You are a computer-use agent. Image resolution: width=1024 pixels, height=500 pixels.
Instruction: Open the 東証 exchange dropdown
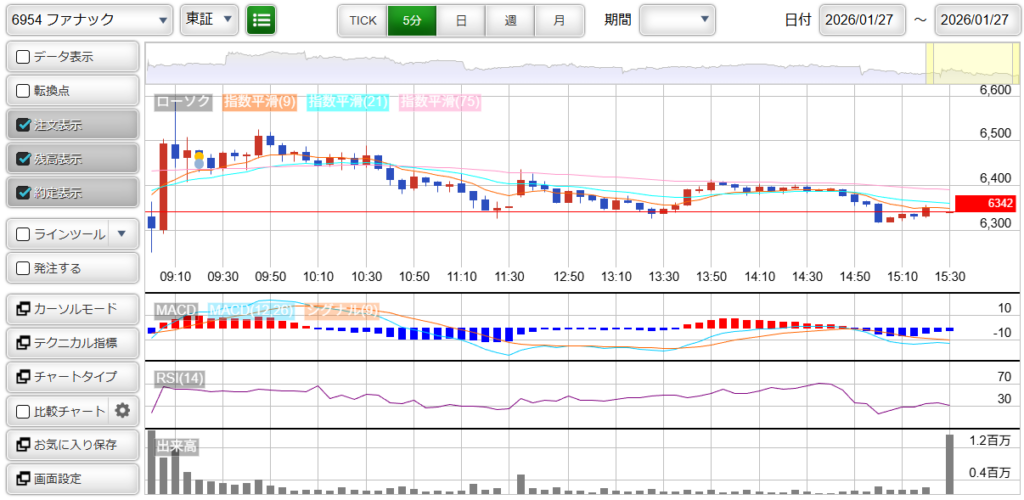pos(210,19)
